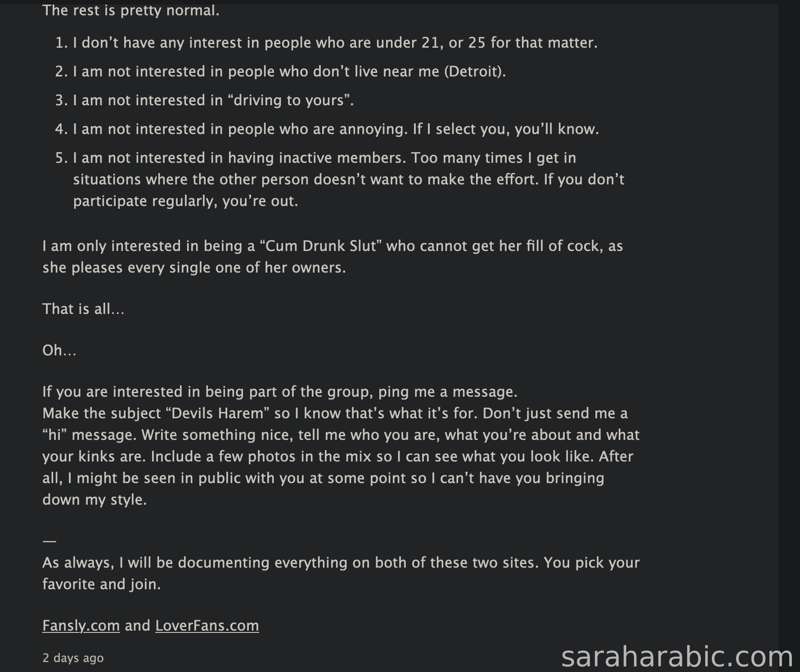Select list item 5 about inactive members
Viewport: 800px width, 672px height.
pos(340,179)
